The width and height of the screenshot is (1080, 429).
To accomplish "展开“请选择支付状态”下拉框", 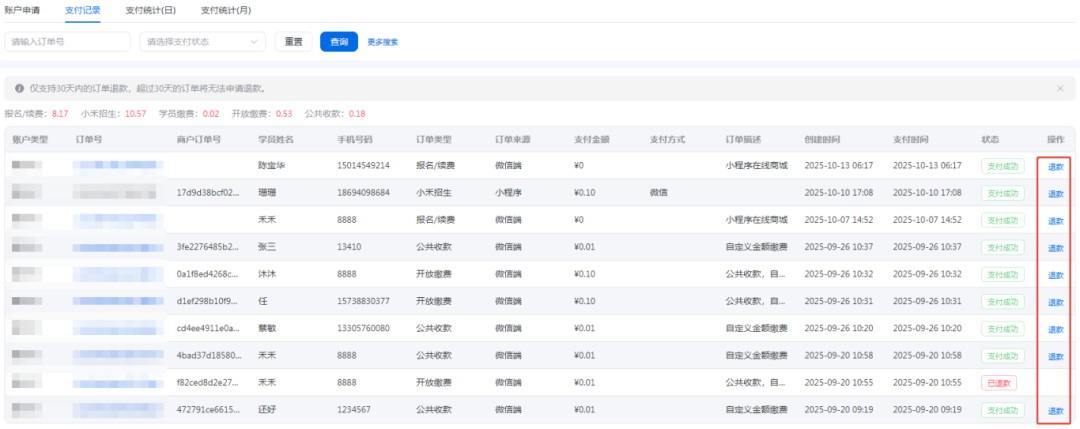I will click(x=203, y=42).
